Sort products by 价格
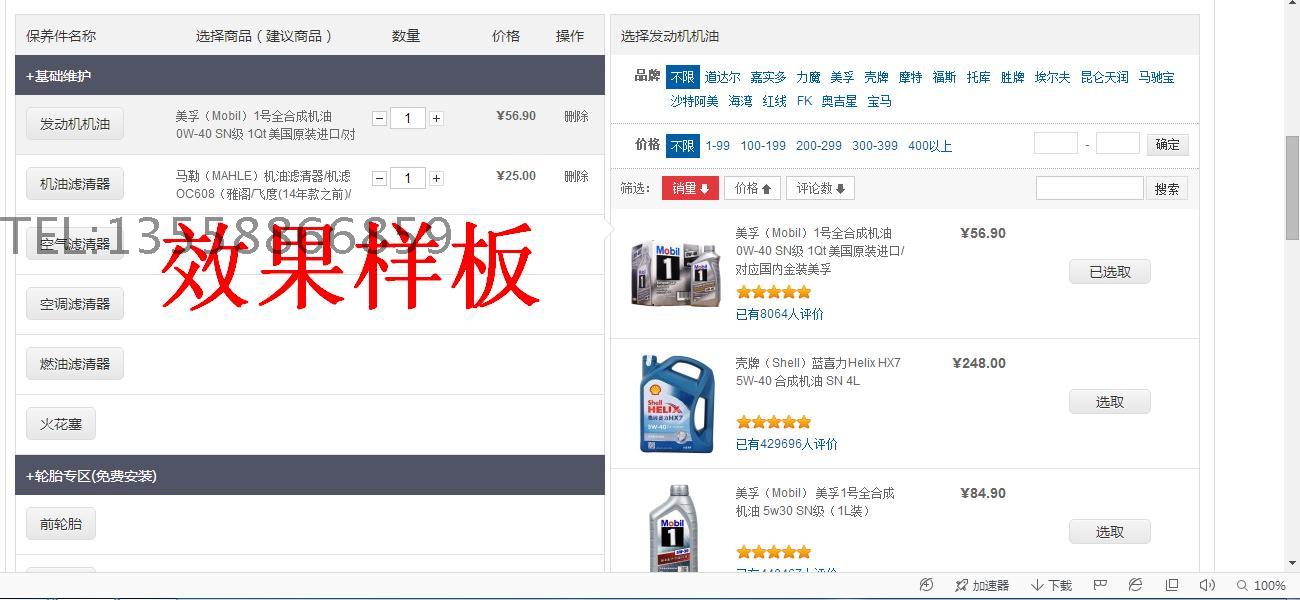 (x=753, y=188)
